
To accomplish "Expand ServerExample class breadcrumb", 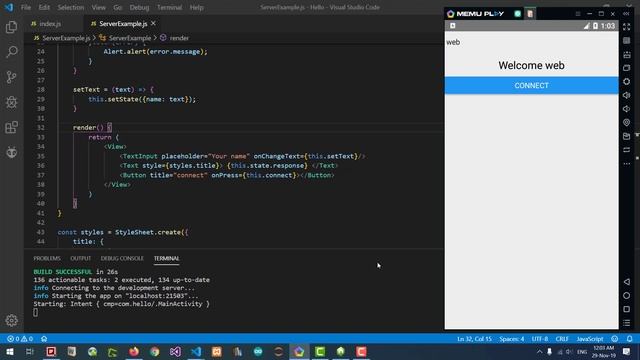I will (x=130, y=38).
